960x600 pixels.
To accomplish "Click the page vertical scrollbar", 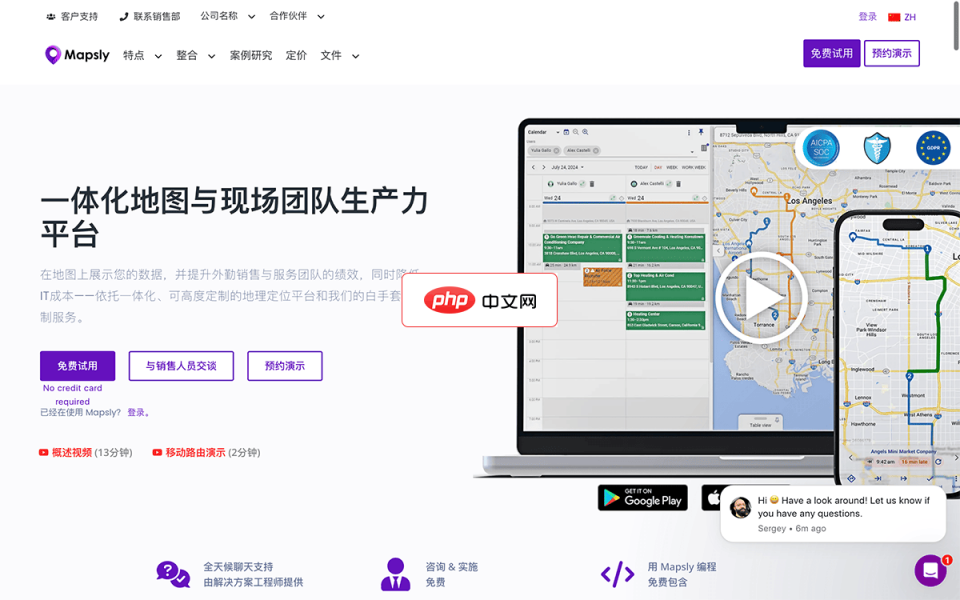I will click(x=956, y=24).
